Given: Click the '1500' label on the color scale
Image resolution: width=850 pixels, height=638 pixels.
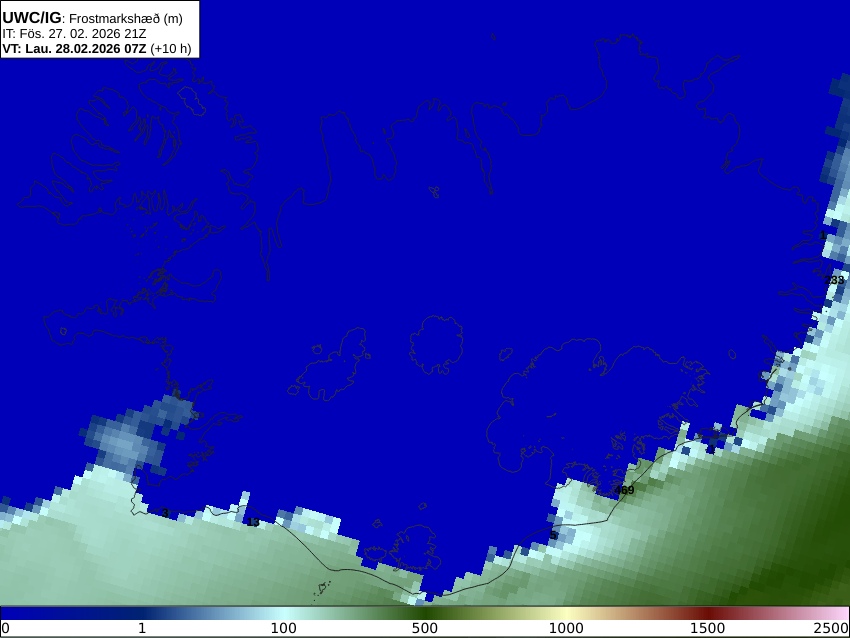Looking at the screenshot, I should [707, 628].
